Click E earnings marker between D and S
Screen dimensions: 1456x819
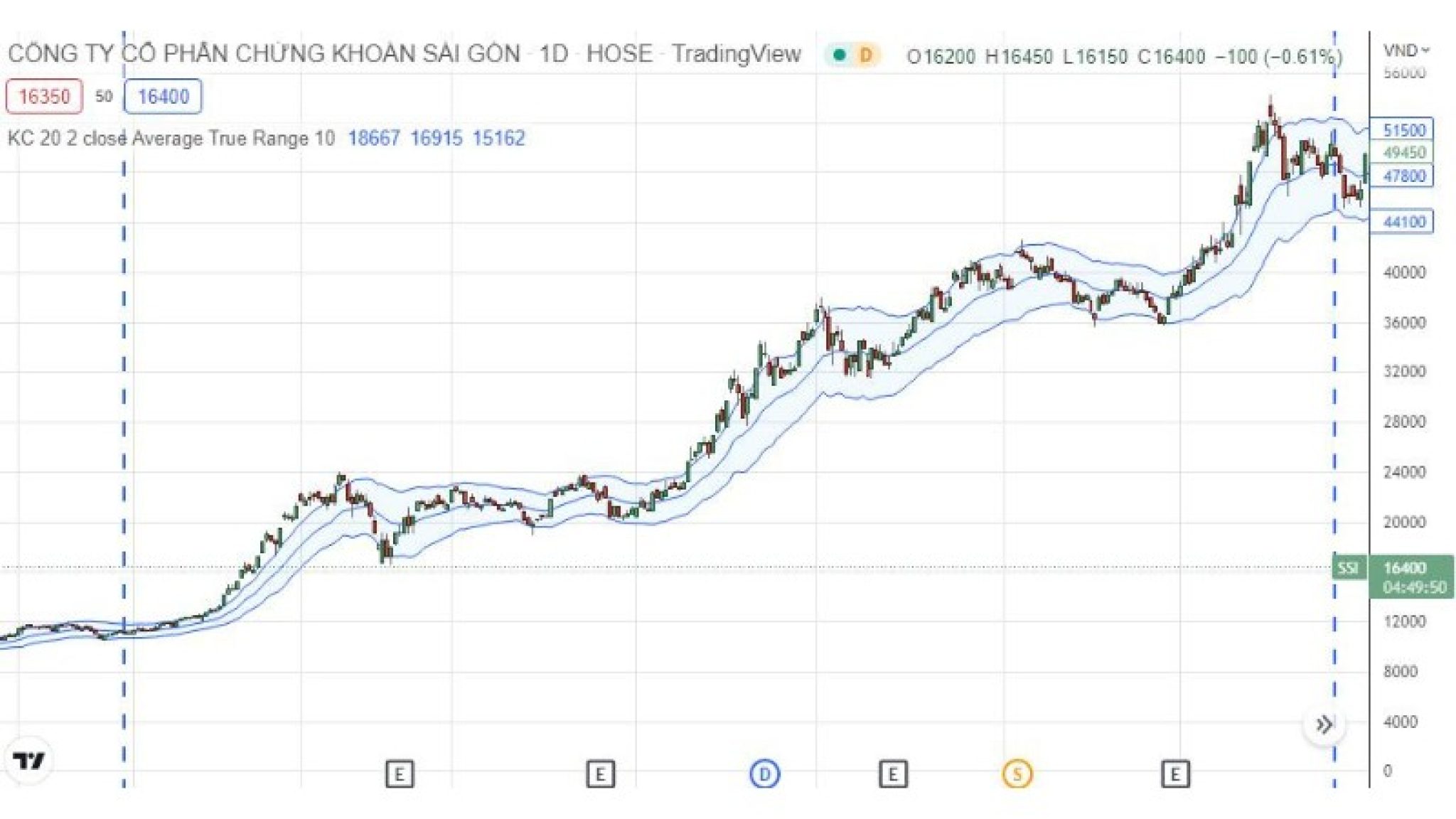pyautogui.click(x=892, y=773)
